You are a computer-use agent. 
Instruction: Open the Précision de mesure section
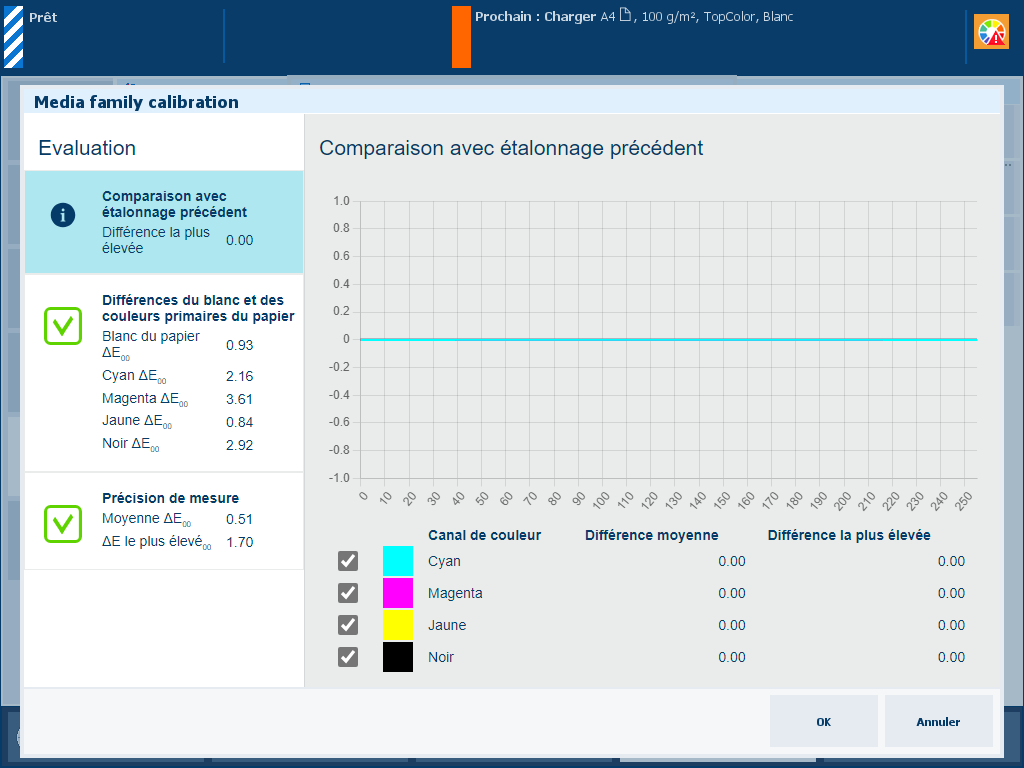pyautogui.click(x=165, y=521)
